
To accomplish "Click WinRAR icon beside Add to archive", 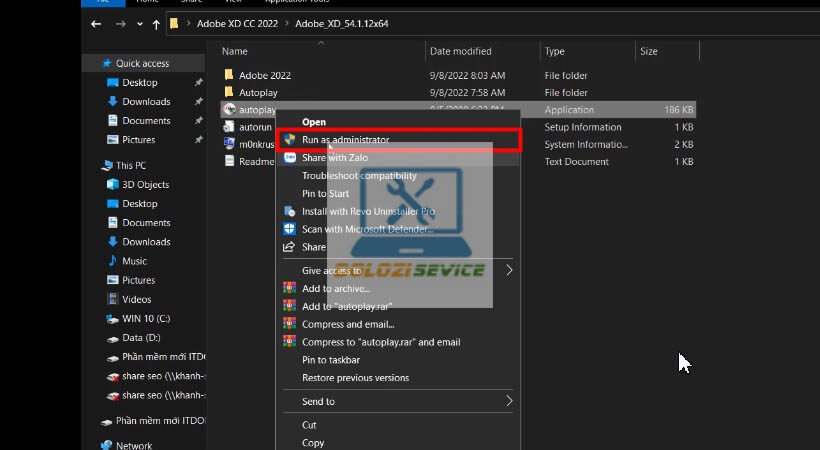I will (289, 288).
